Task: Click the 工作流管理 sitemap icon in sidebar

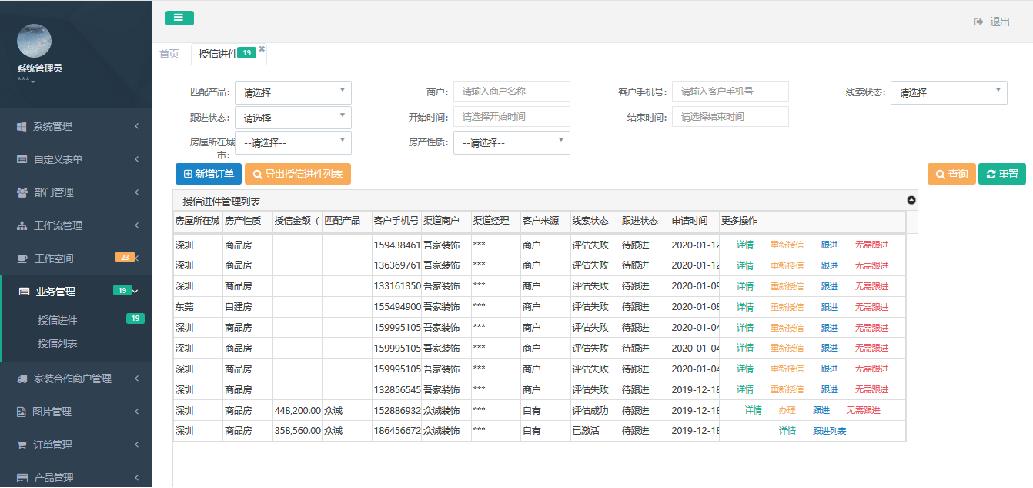Action: [21, 225]
